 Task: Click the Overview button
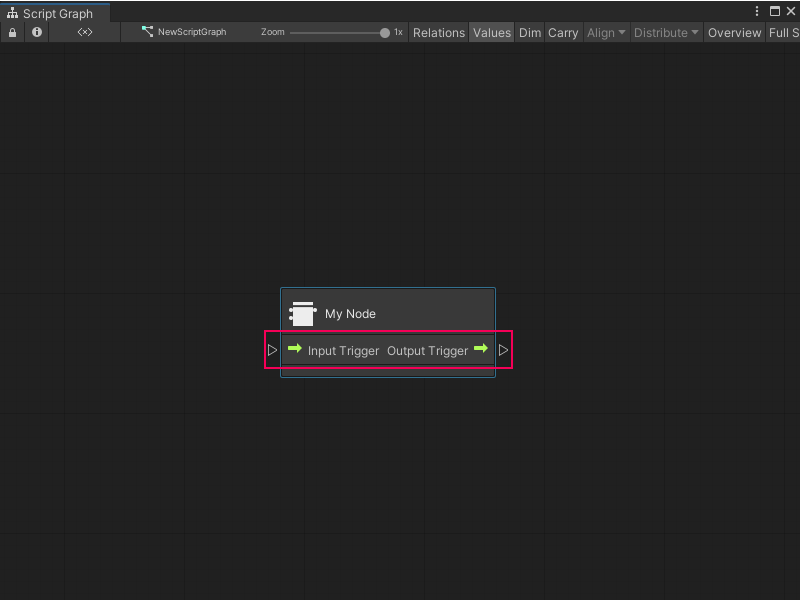(x=734, y=32)
